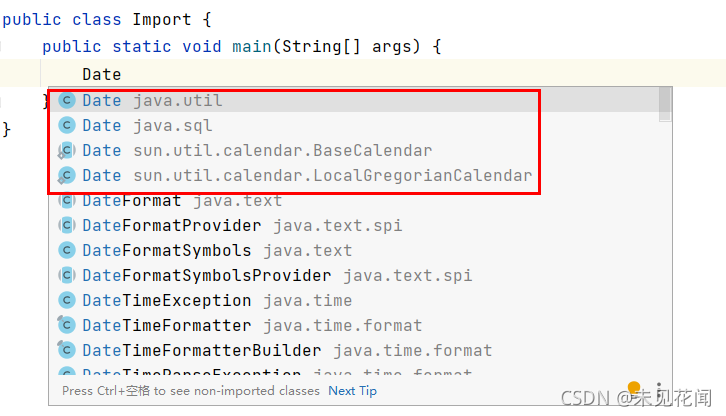Click class icon beside DateFormatSymbols
This screenshot has height=416, width=726.
(x=67, y=250)
